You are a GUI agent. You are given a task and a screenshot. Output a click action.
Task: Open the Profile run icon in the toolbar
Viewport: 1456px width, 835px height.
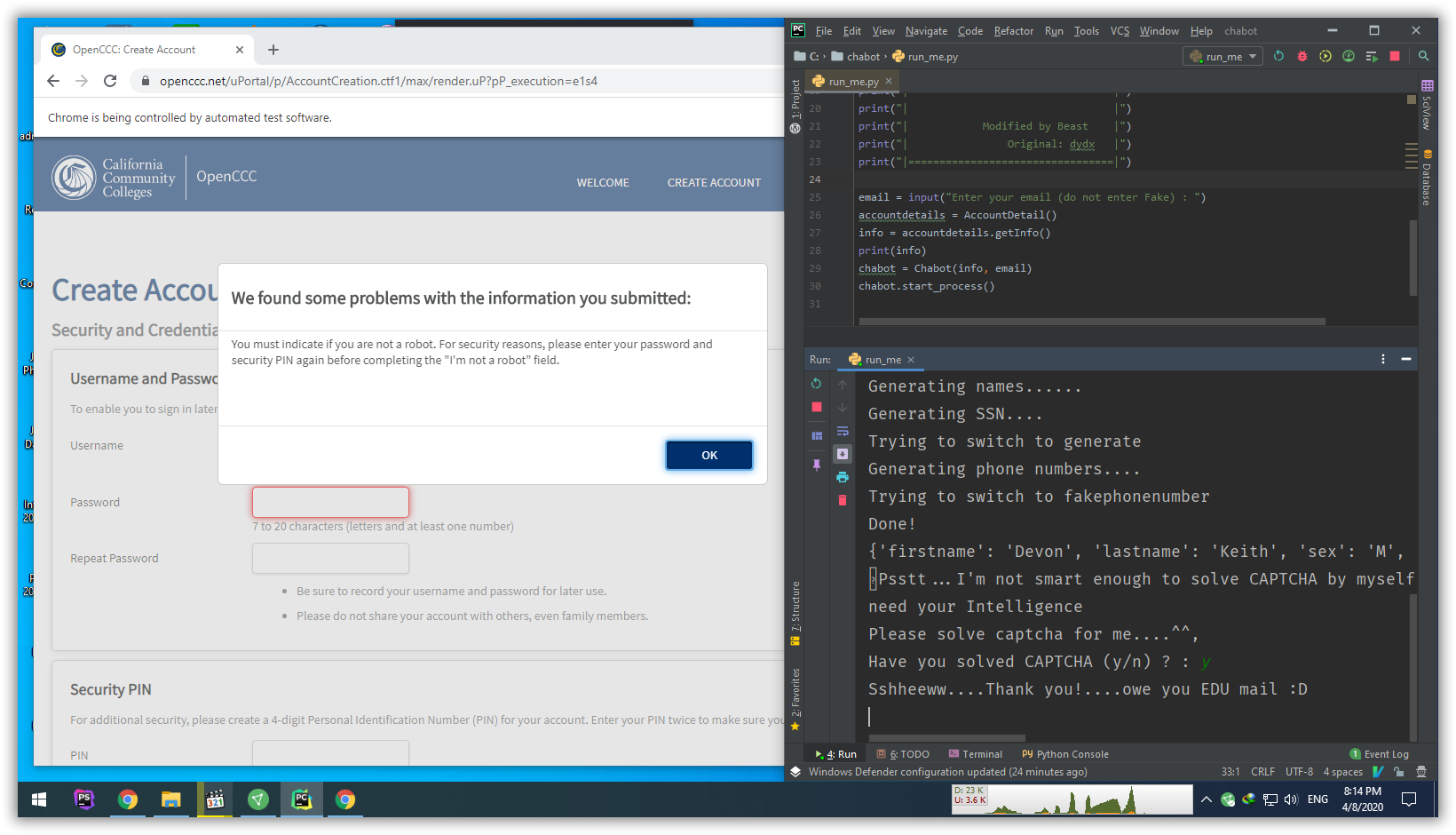pyautogui.click(x=1349, y=56)
